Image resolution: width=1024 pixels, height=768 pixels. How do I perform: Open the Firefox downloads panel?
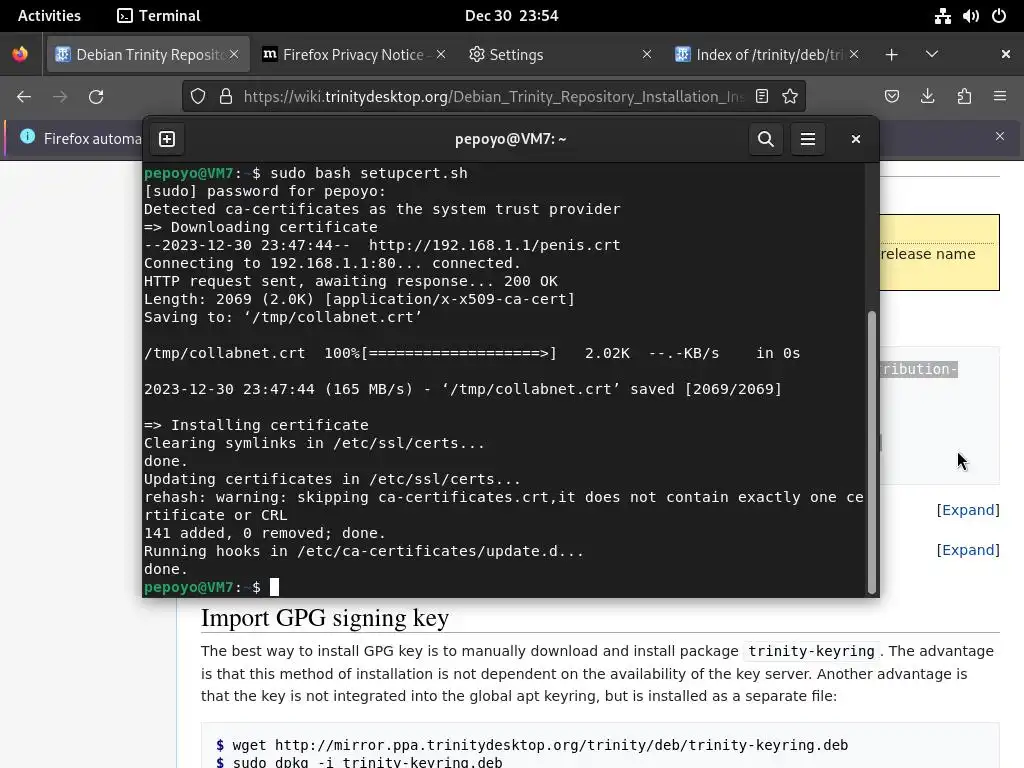927,97
